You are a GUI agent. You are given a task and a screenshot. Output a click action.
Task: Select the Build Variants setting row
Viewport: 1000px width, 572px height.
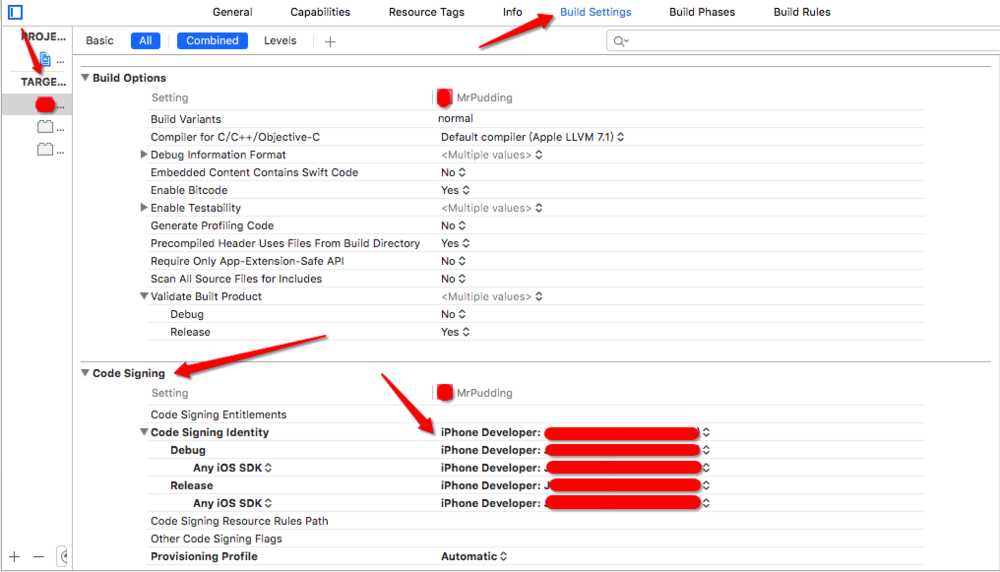(536, 119)
